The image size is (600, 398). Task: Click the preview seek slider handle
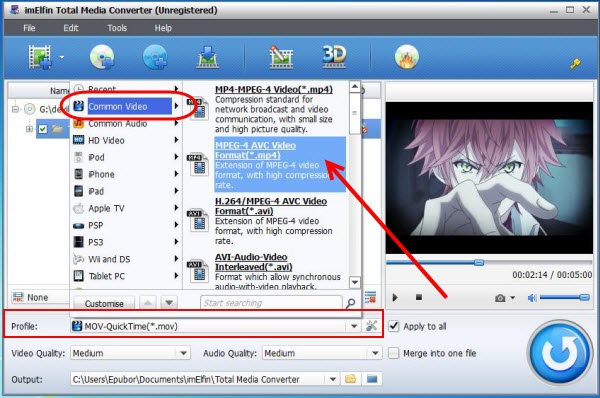[x=479, y=262]
